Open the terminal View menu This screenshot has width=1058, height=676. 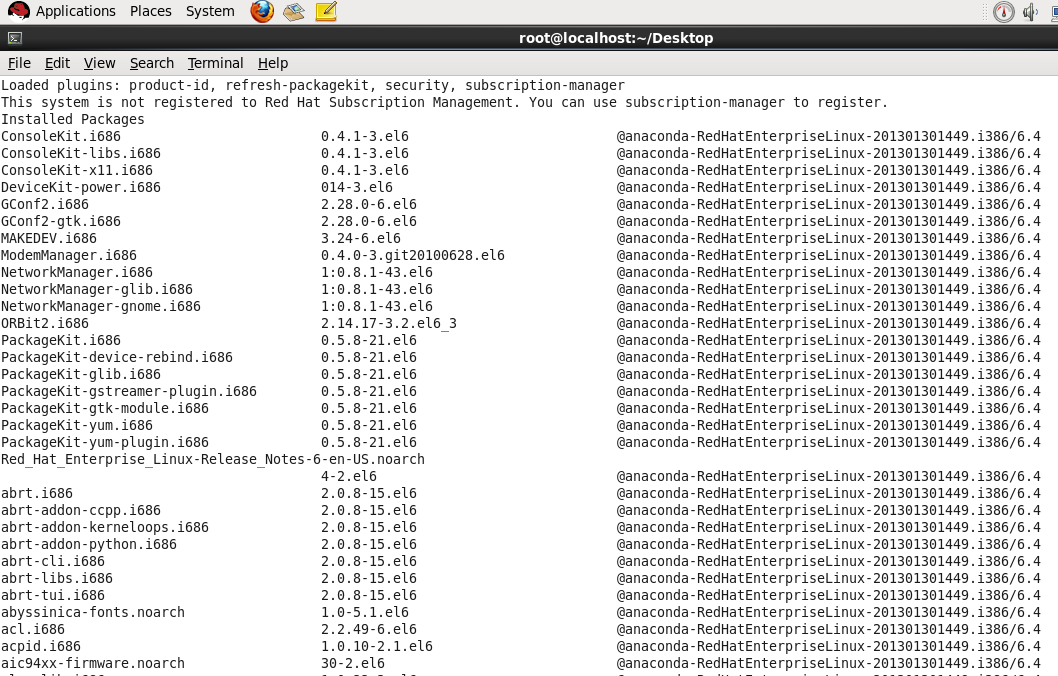(99, 63)
